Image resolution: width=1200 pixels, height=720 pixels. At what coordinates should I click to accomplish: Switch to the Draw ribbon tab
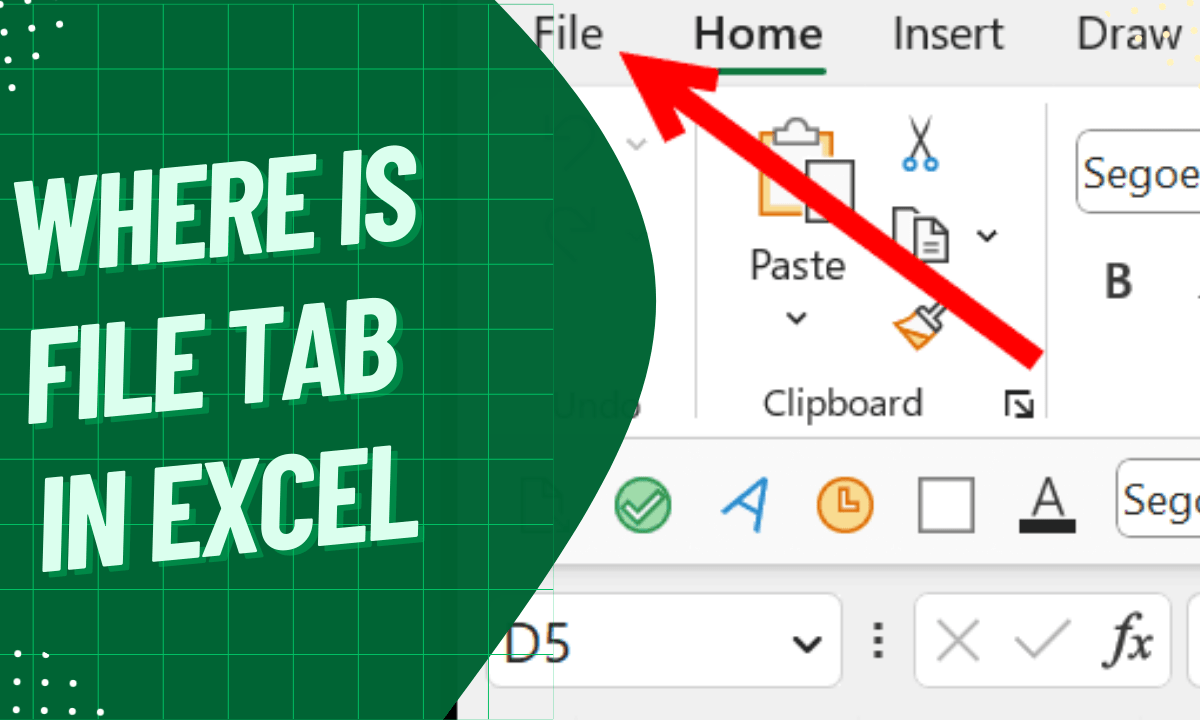coord(1129,35)
